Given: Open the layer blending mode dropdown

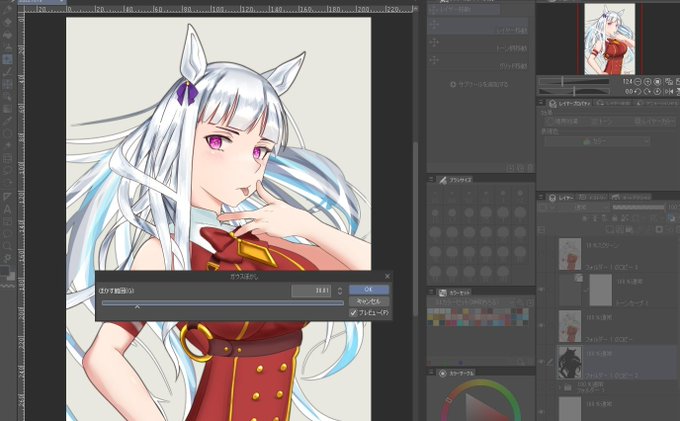Looking at the screenshot, I should (579, 208).
